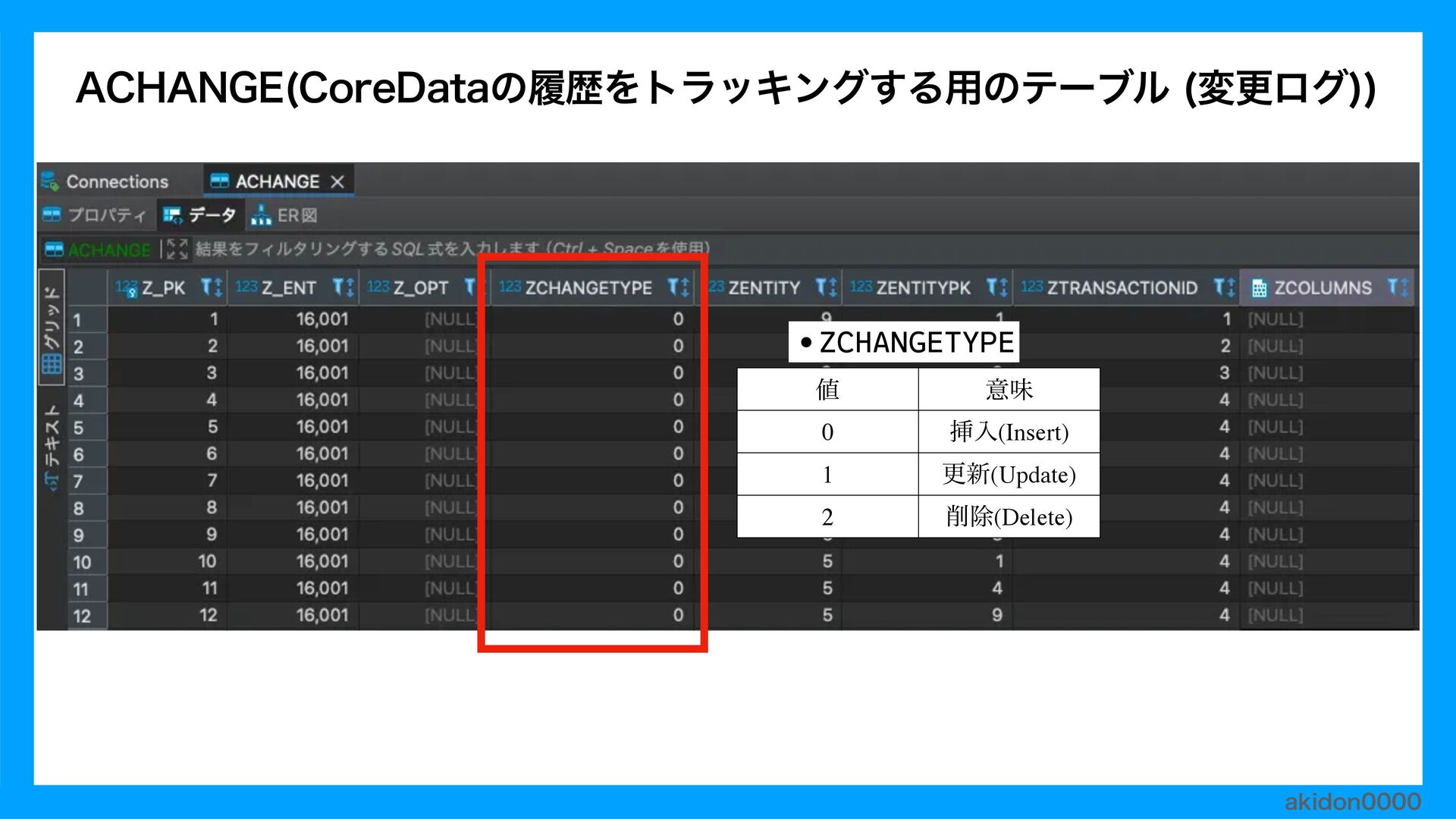Switch to テキスト text view
Screen dimensions: 1456x819
(52, 447)
